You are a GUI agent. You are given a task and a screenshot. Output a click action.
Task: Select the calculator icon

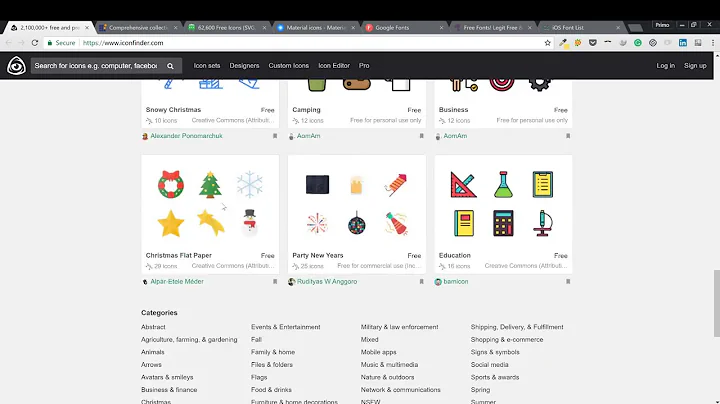pyautogui.click(x=503, y=223)
